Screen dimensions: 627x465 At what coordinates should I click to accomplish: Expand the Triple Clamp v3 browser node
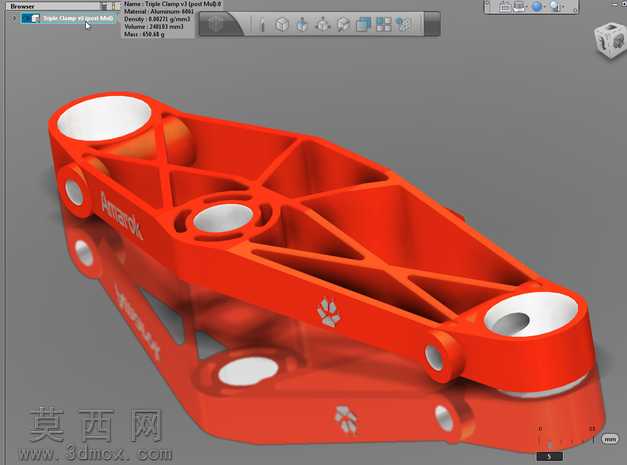(x=14, y=18)
